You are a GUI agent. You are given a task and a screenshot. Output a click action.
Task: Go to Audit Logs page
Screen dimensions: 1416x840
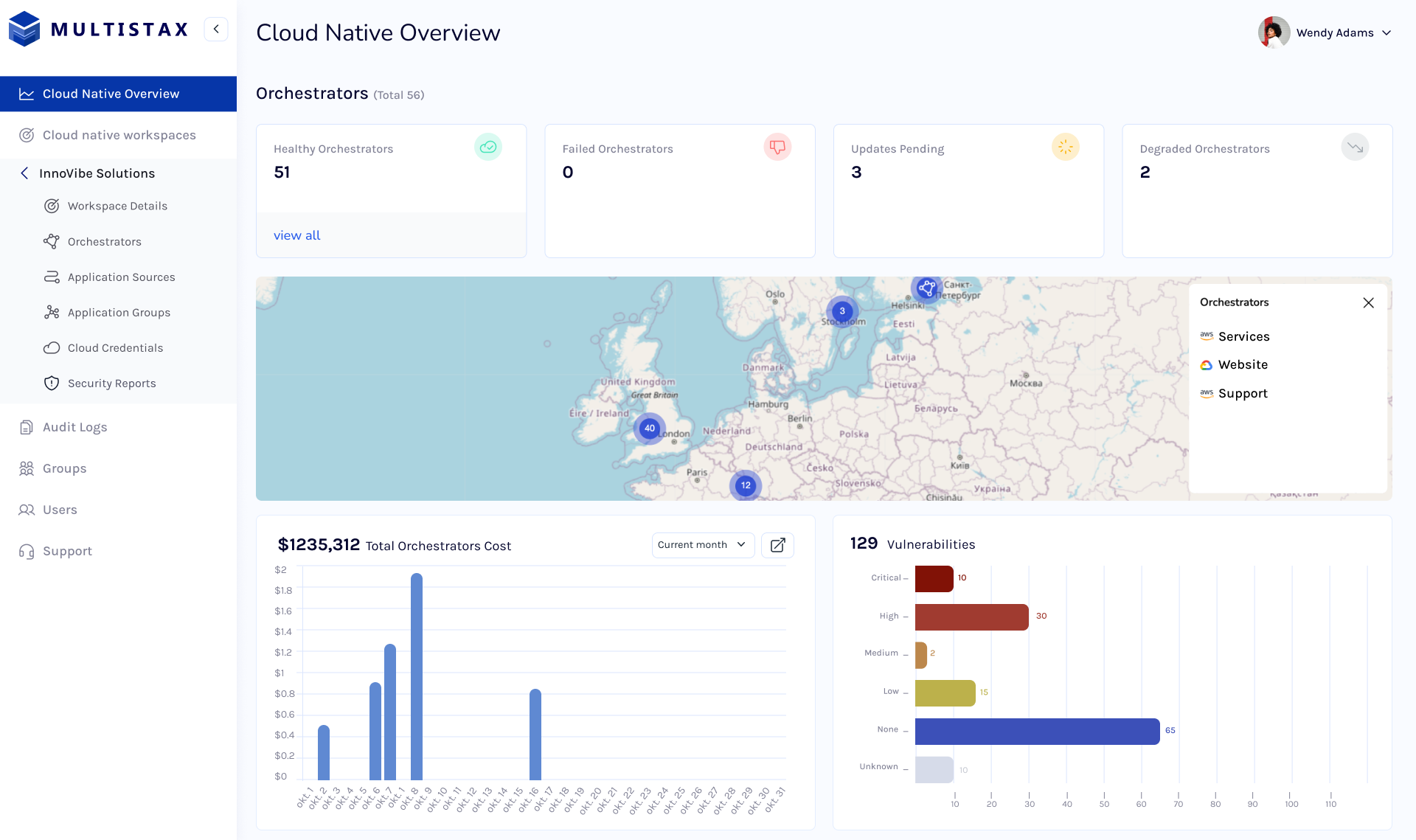(74, 427)
